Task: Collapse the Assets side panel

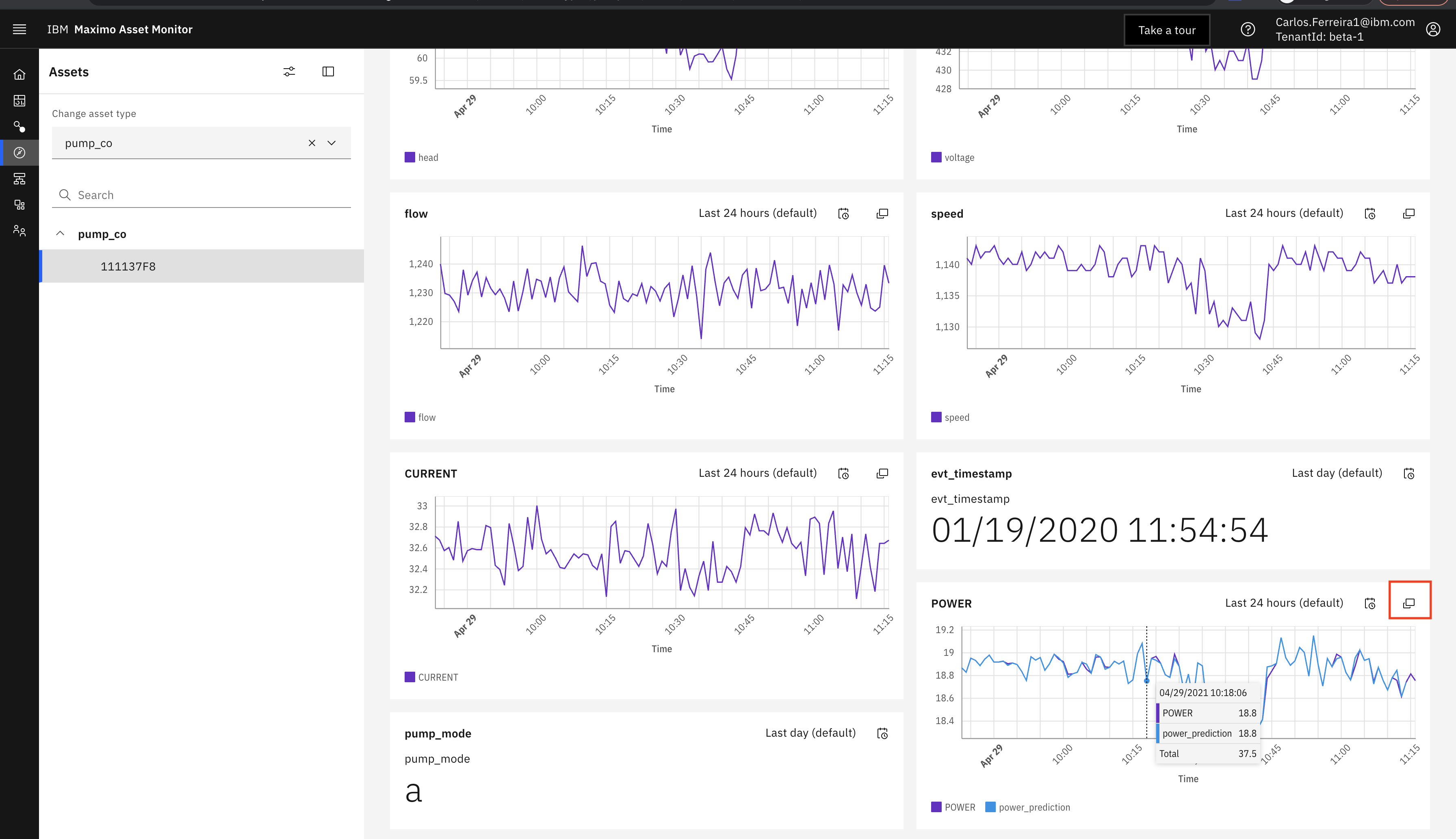Action: tap(328, 71)
